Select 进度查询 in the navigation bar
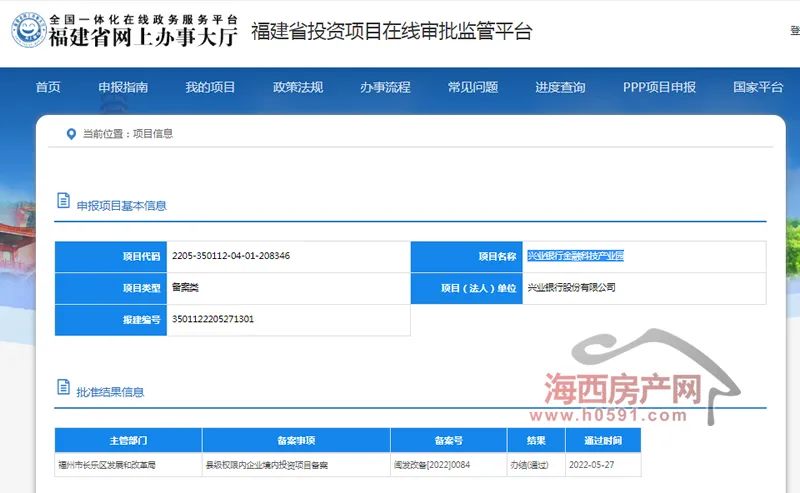 [x=560, y=87]
